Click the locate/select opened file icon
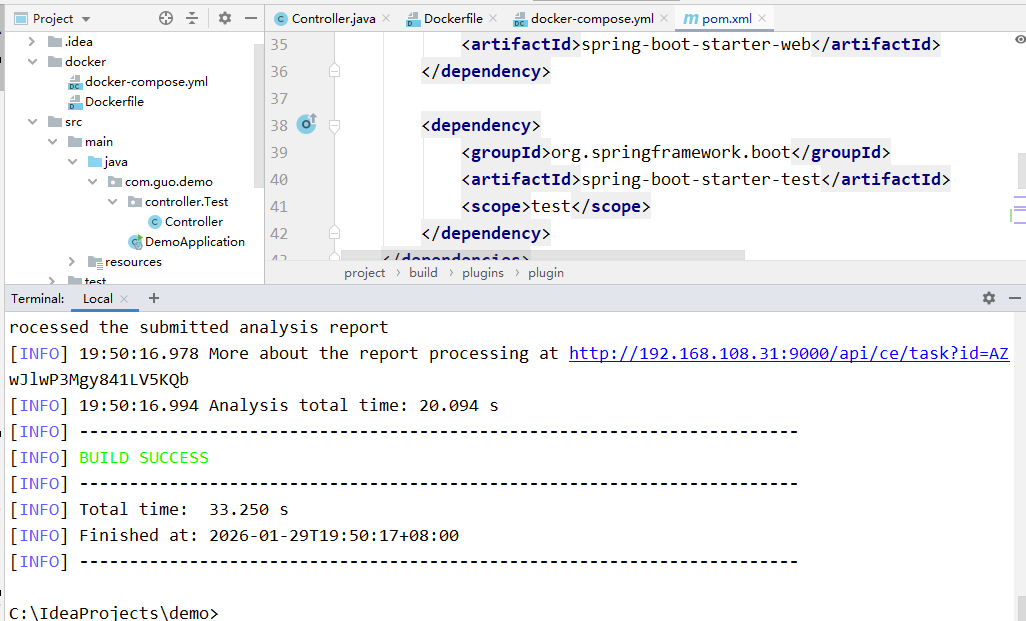This screenshot has width=1026, height=621. [x=166, y=18]
